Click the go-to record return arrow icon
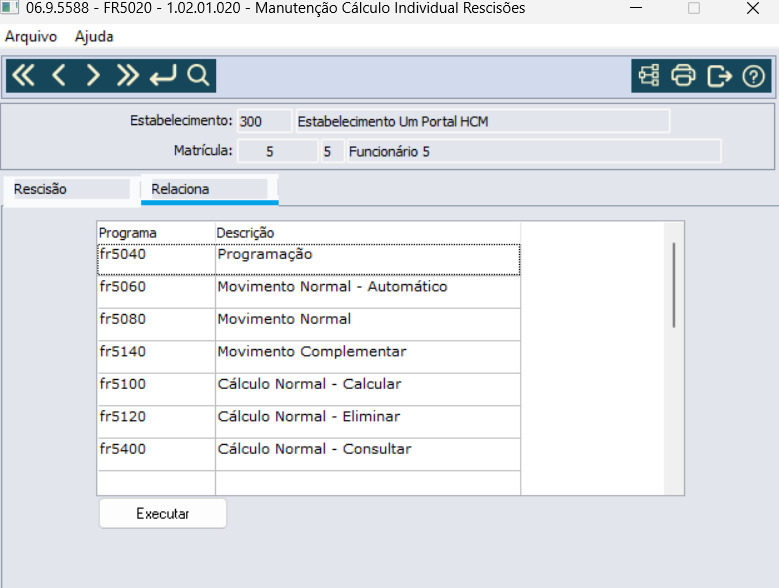The width and height of the screenshot is (779, 588). click(x=163, y=76)
